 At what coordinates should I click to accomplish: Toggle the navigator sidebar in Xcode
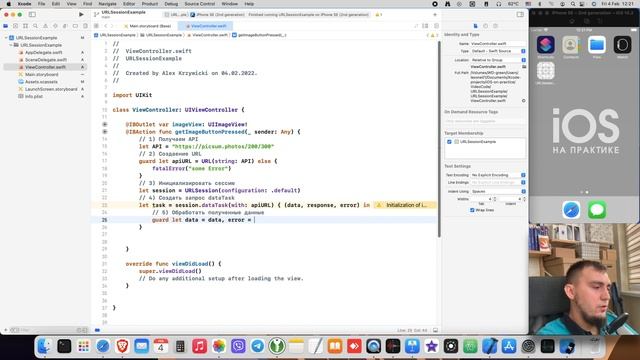point(32,14)
